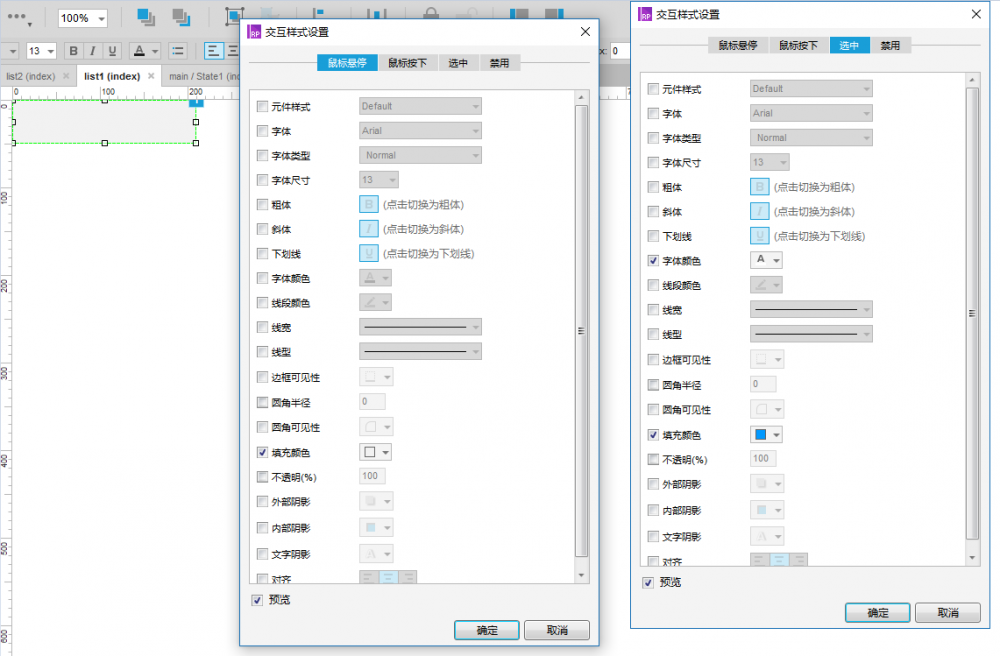The height and width of the screenshot is (656, 1000).
Task: Toggle bold formatting in the toolbar
Action: point(73,50)
